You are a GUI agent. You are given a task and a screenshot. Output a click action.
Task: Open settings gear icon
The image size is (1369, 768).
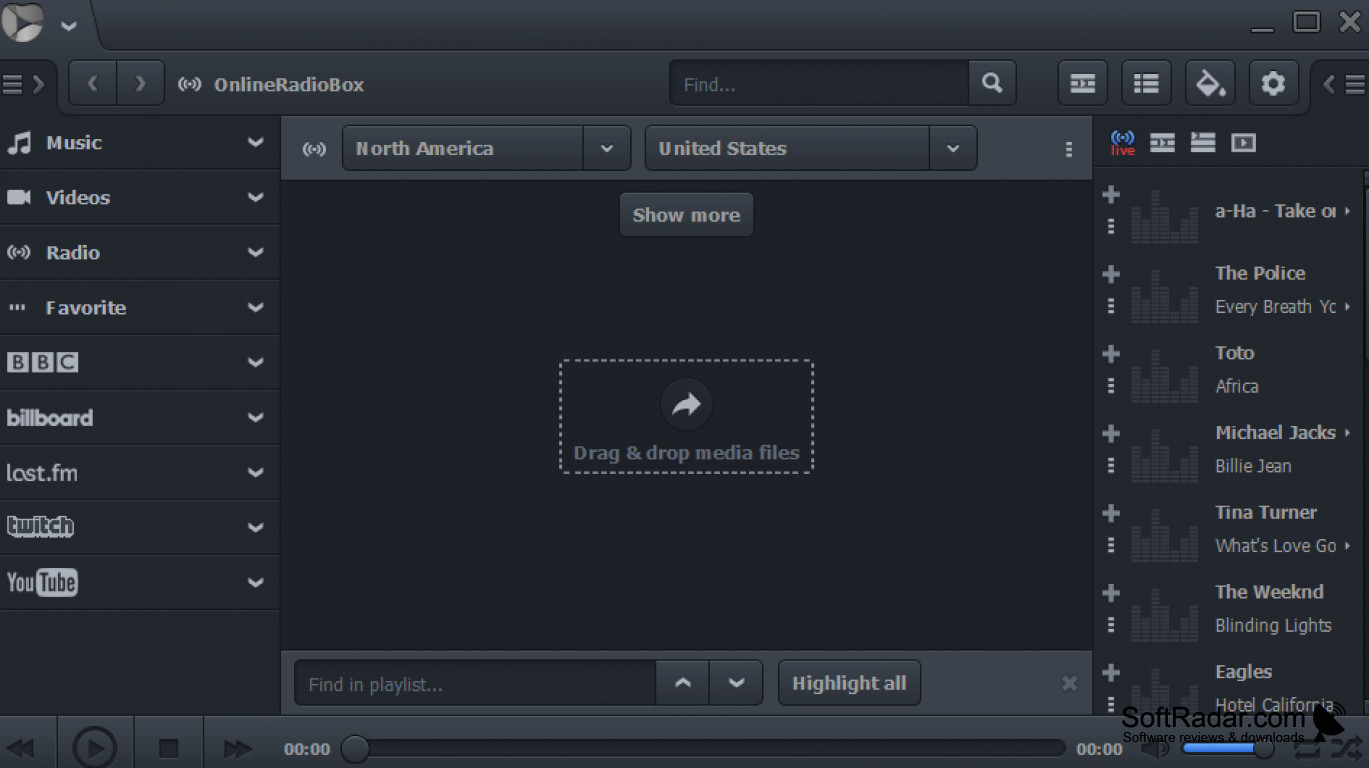point(1273,84)
